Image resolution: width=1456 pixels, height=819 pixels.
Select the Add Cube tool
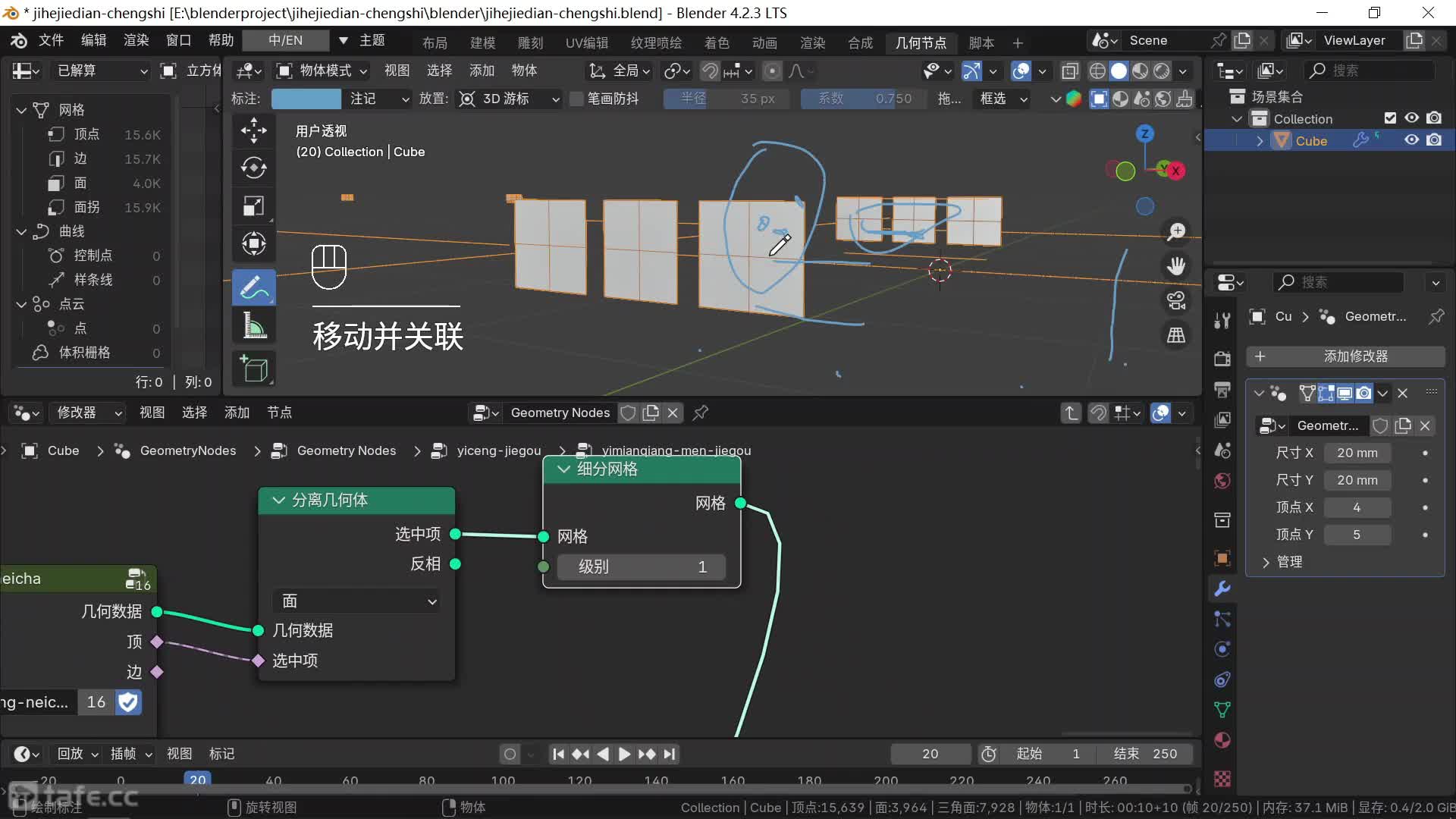[x=253, y=369]
